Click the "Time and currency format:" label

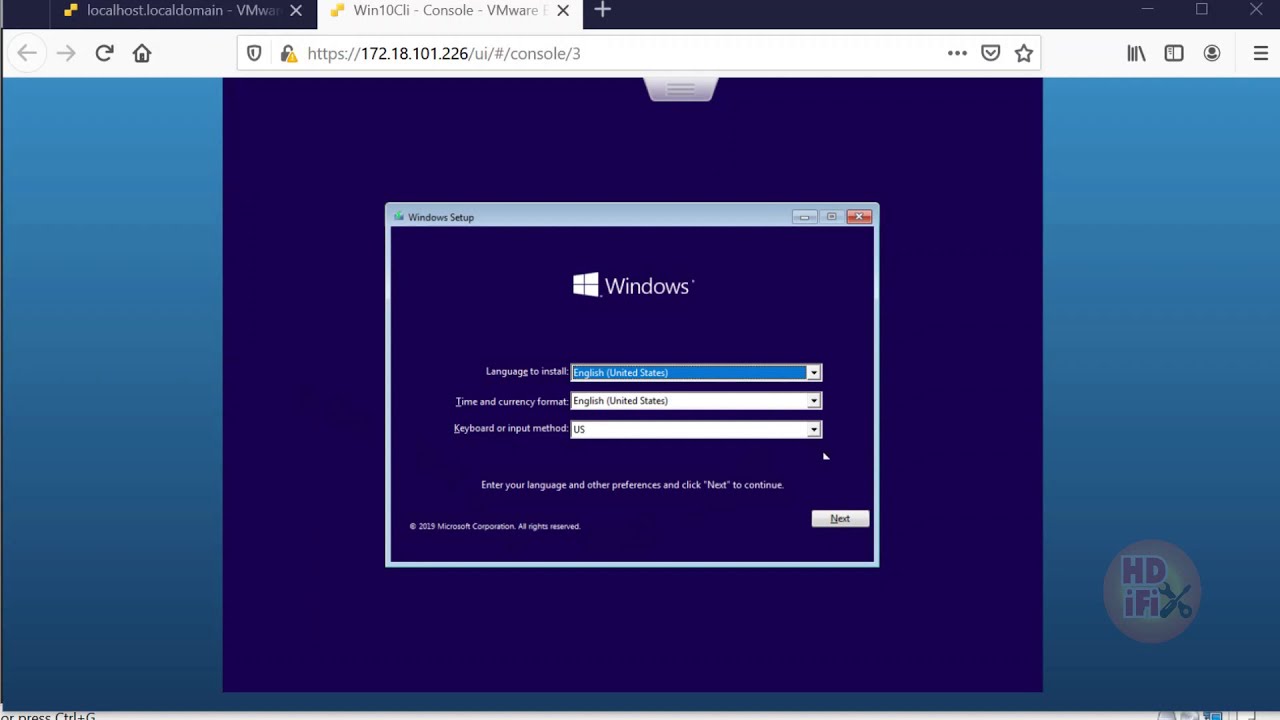pos(511,401)
